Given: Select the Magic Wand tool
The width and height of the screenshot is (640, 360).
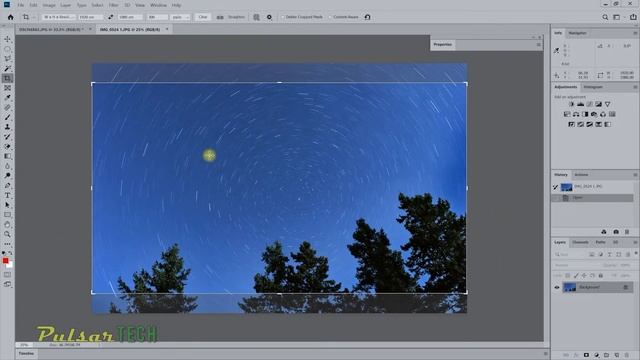Looking at the screenshot, I should click(7, 69).
